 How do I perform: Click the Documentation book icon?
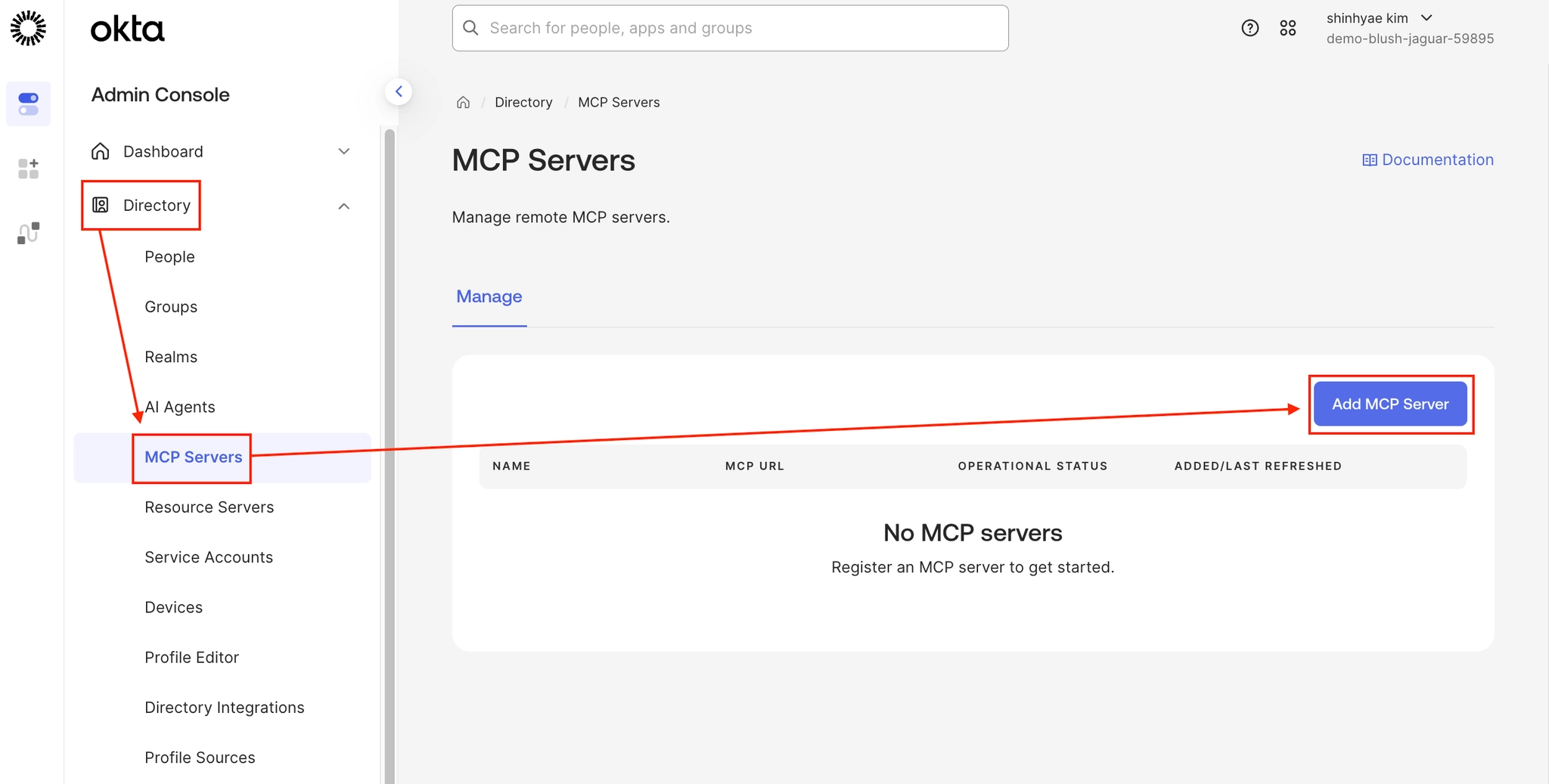point(1369,160)
